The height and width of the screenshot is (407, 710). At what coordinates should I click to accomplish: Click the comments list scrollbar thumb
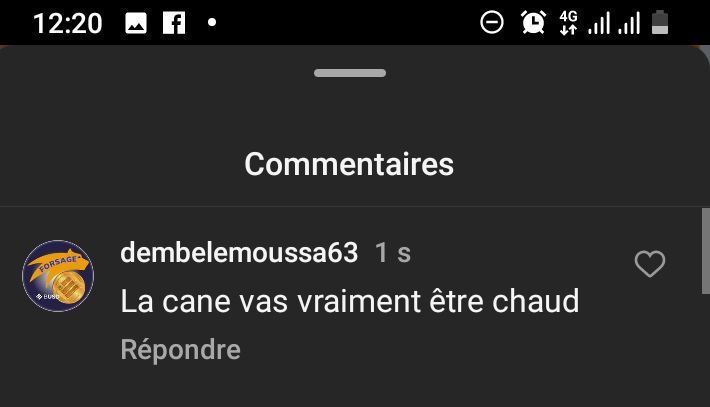[706, 251]
